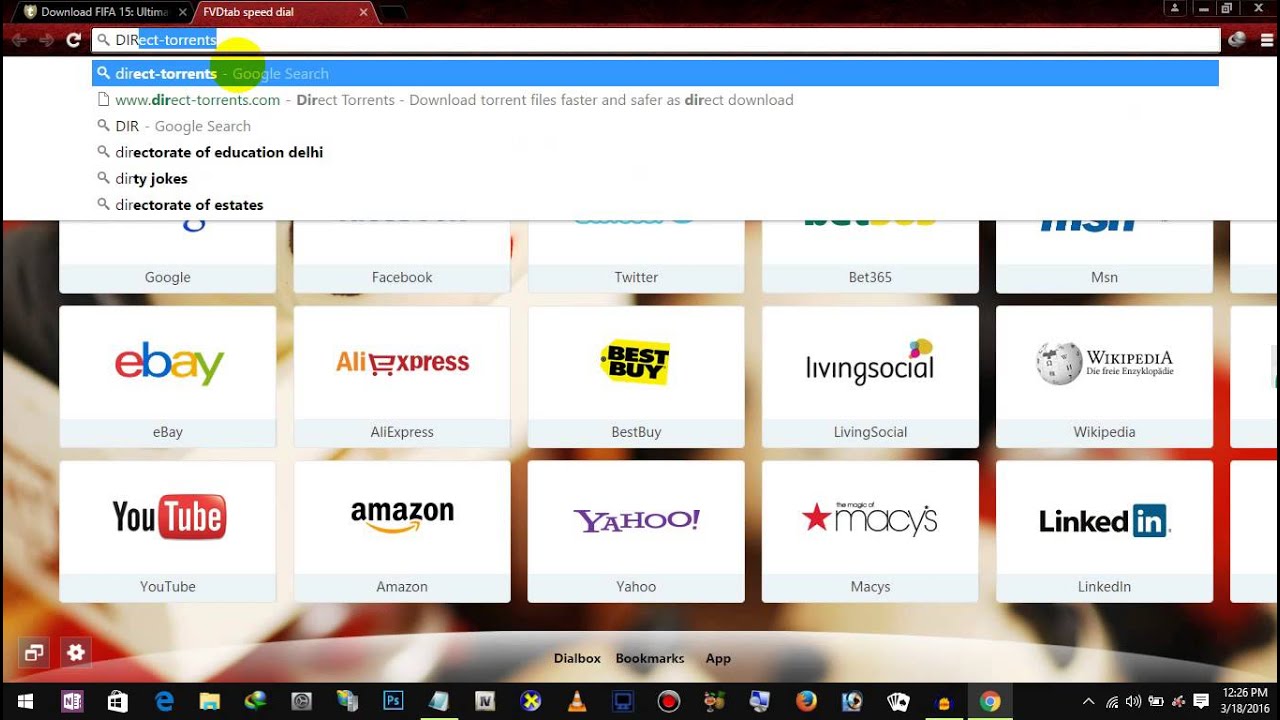Open the Wikipedia speed dial

[x=1104, y=376]
